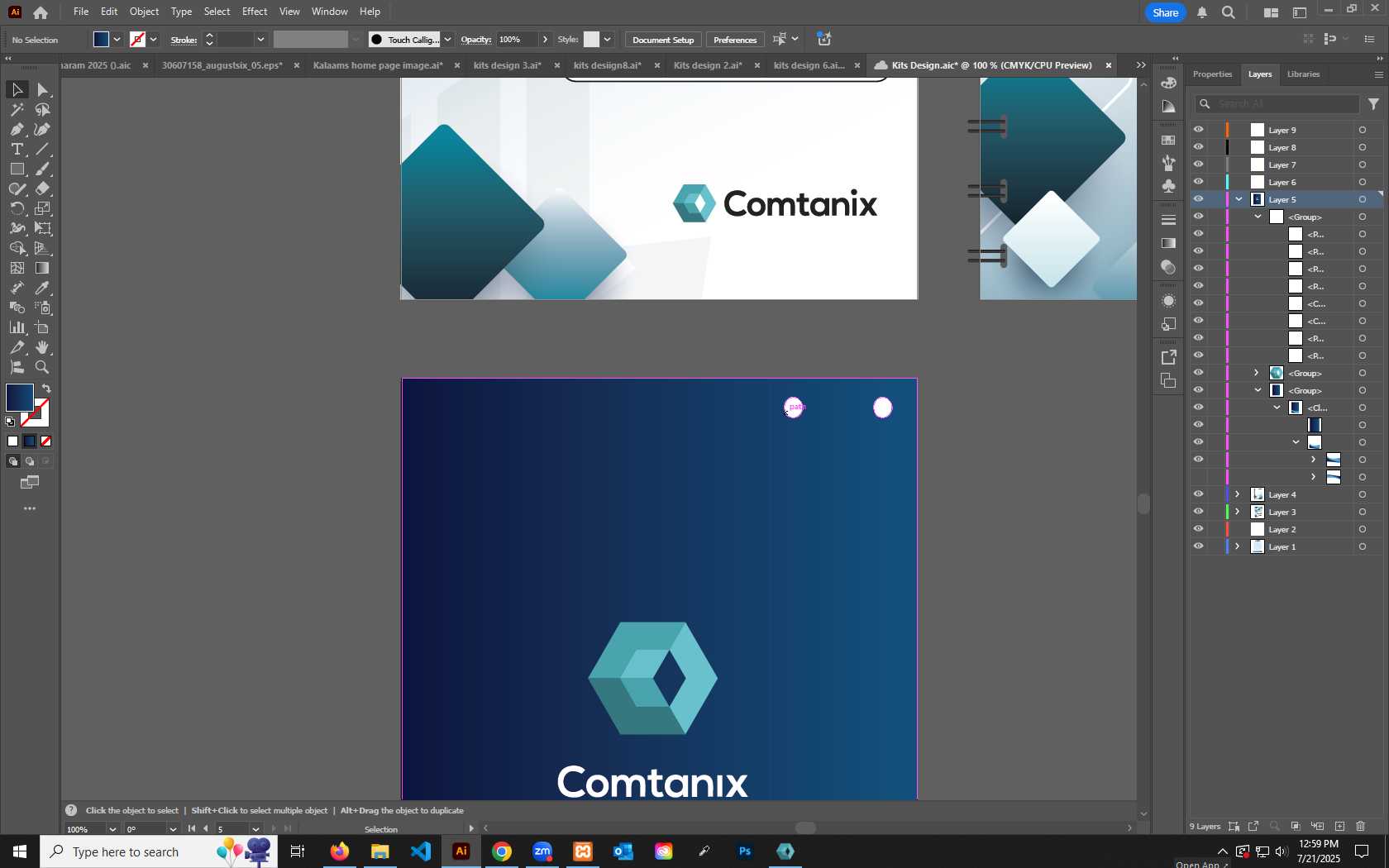The height and width of the screenshot is (868, 1389).
Task: Toggle Layer 4 visibility eye
Action: click(1198, 494)
